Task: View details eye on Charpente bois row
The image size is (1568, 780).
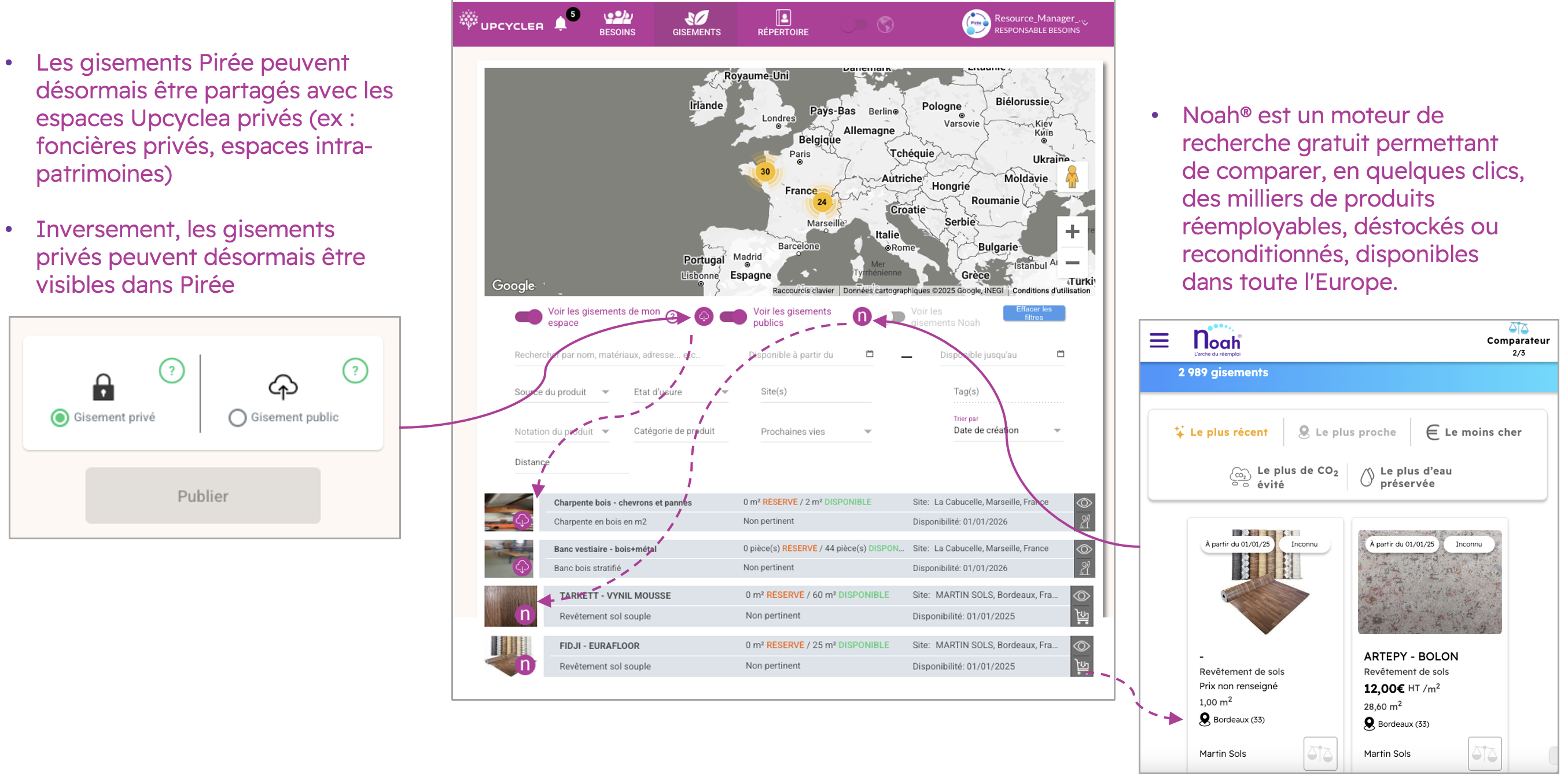Action: coord(1084,503)
